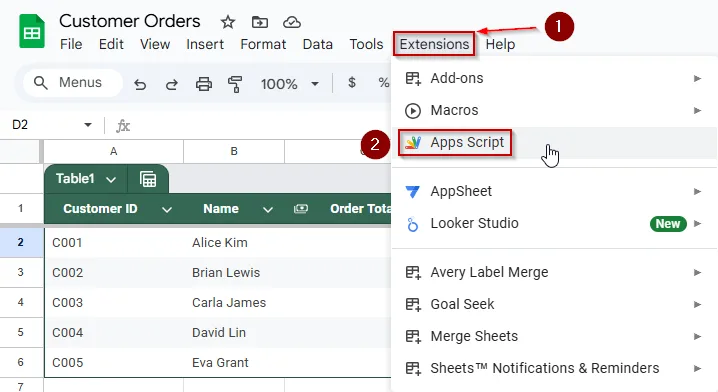Select column B header
The image size is (718, 392).
point(234,152)
